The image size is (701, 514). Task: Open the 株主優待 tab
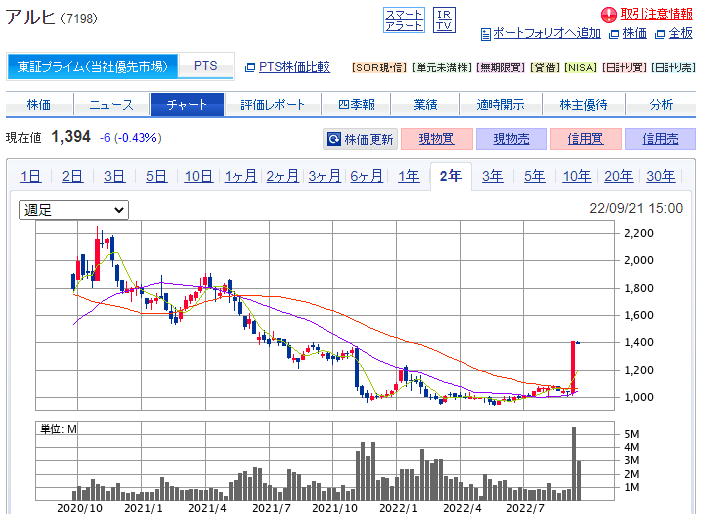[x=584, y=105]
